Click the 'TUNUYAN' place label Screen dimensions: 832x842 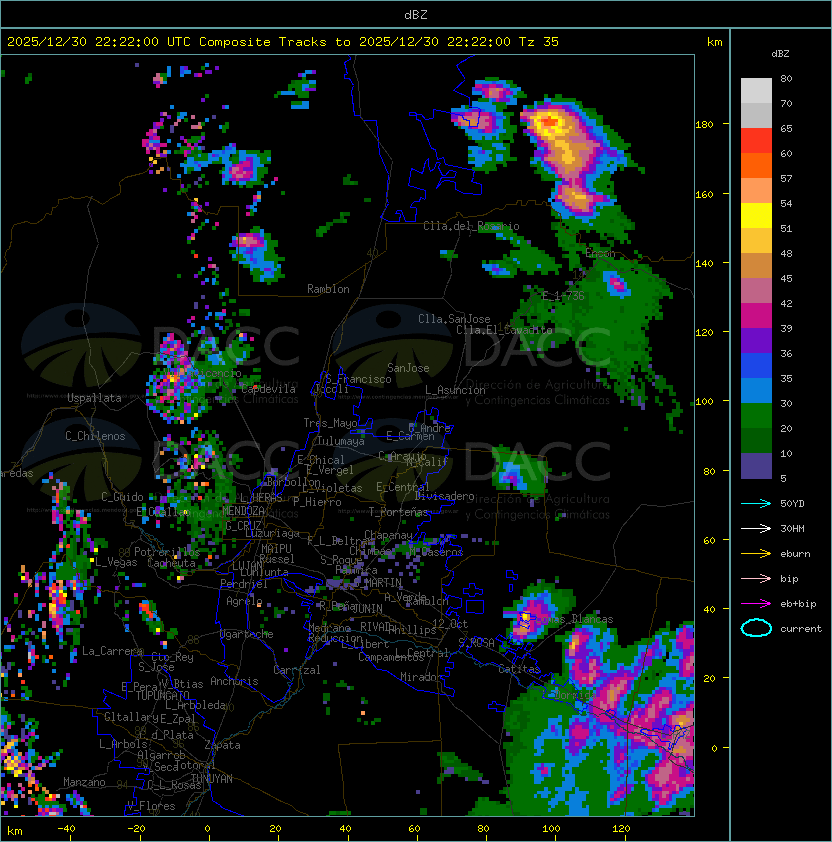[212, 779]
